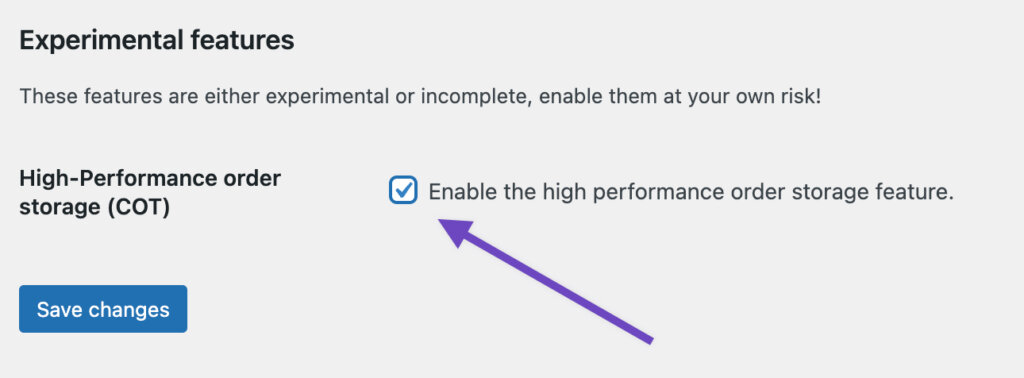
Task: Disable high performance order storage option
Action: click(403, 191)
